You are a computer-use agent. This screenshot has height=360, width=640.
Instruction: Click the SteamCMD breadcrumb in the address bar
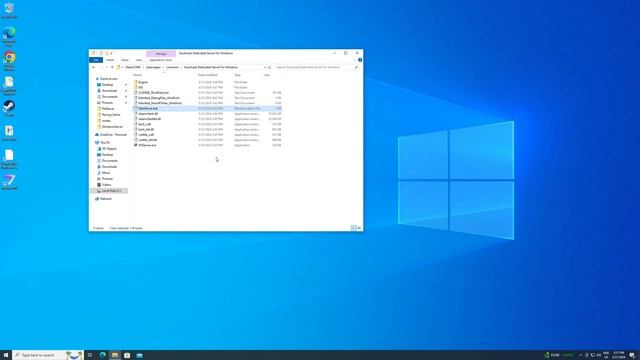[x=133, y=67]
